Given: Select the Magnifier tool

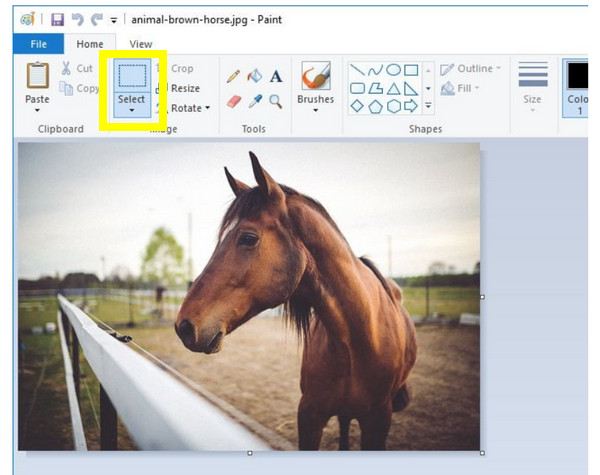Looking at the screenshot, I should pos(276,101).
